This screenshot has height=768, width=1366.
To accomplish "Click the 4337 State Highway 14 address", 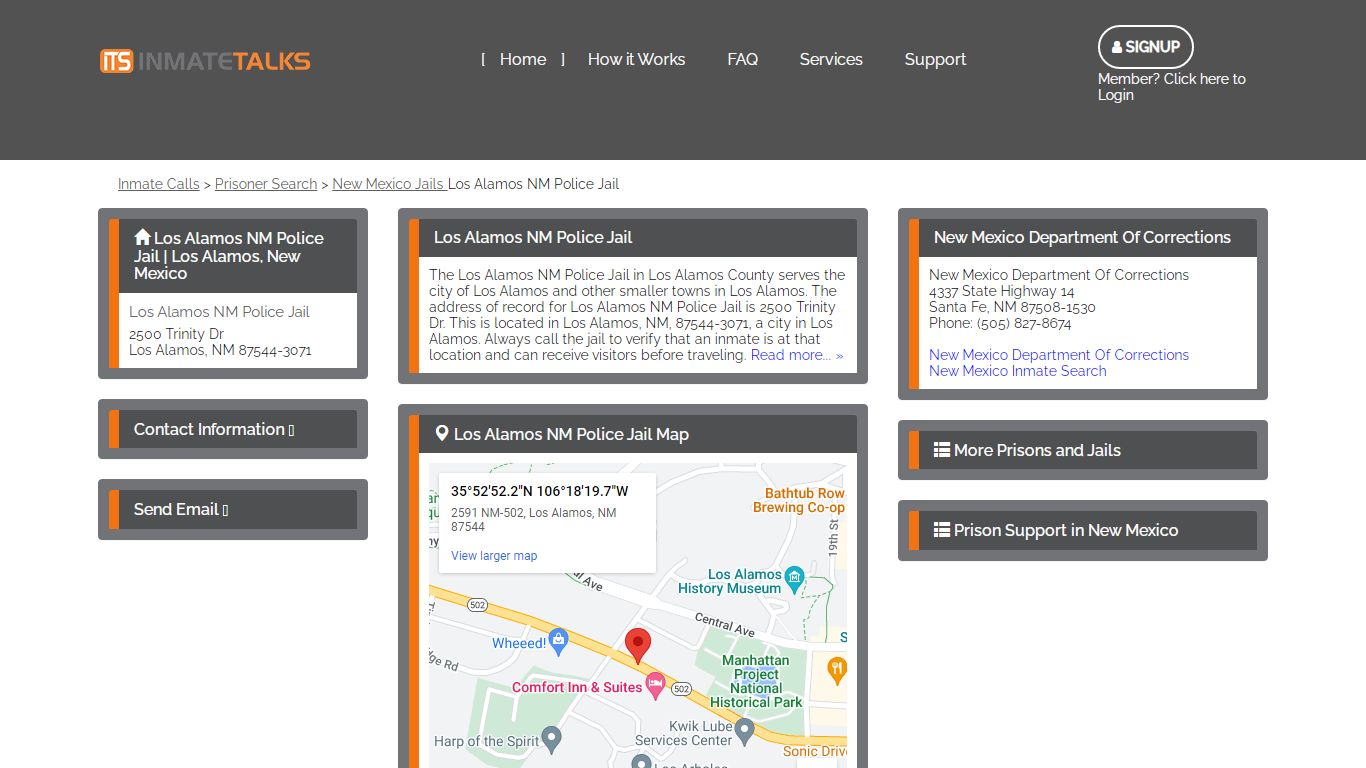I will [1002, 291].
